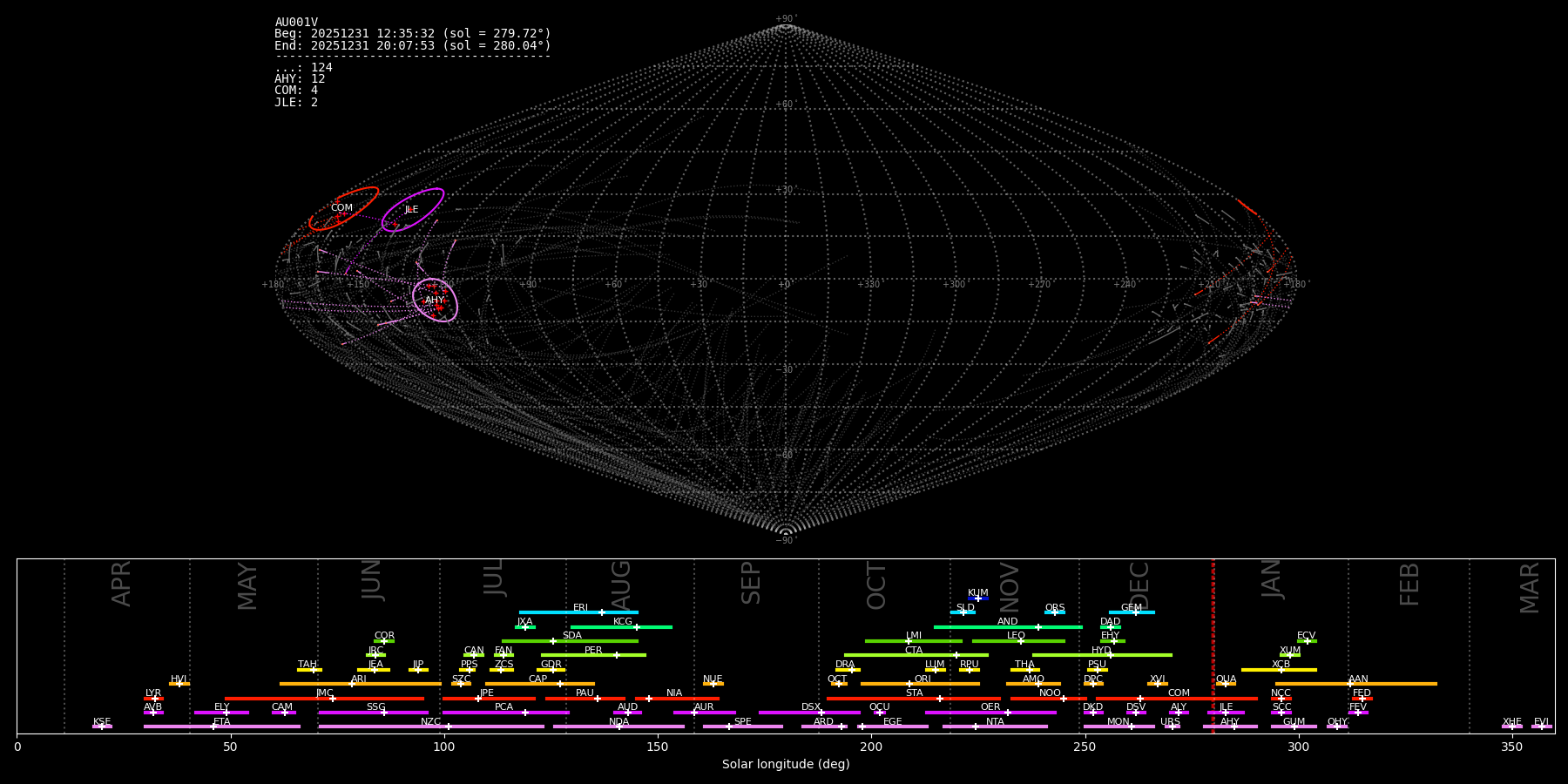
Task: Click the LYR shower label
Action: point(153,693)
